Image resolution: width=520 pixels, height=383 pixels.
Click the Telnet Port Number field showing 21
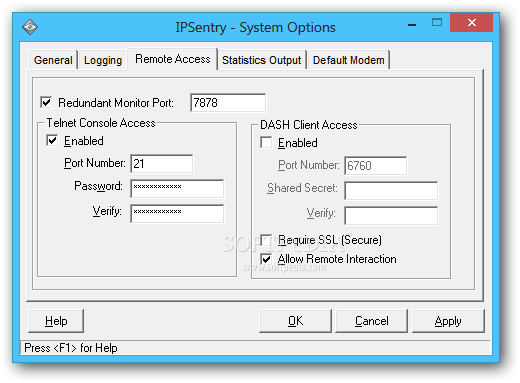[162, 164]
